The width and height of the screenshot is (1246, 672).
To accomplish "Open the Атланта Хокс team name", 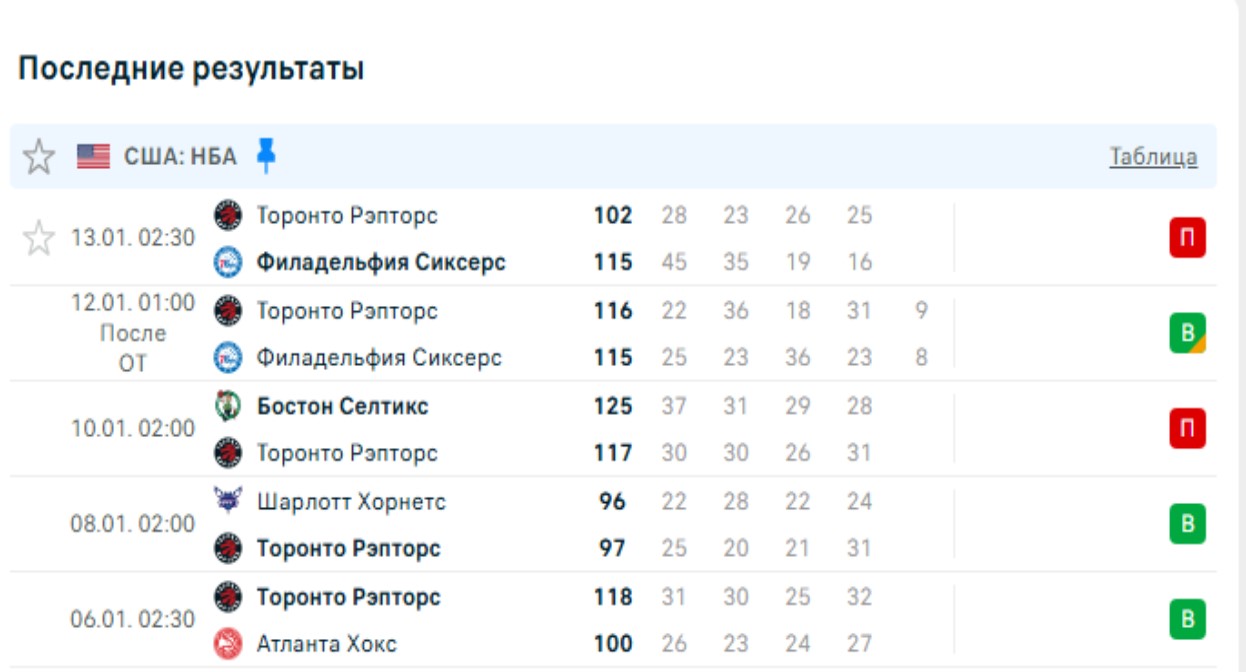I will point(326,644).
